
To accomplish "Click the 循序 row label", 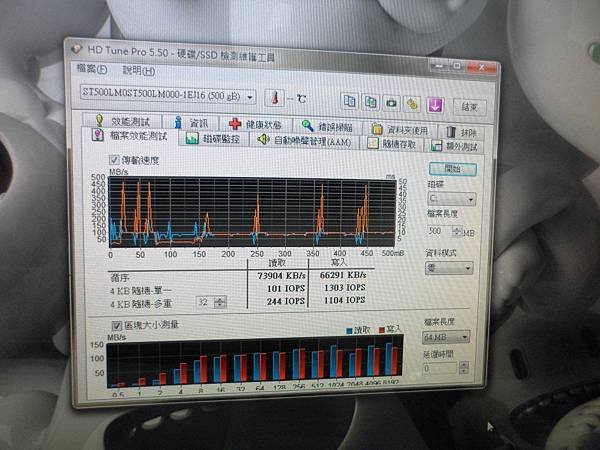I will coord(119,278).
